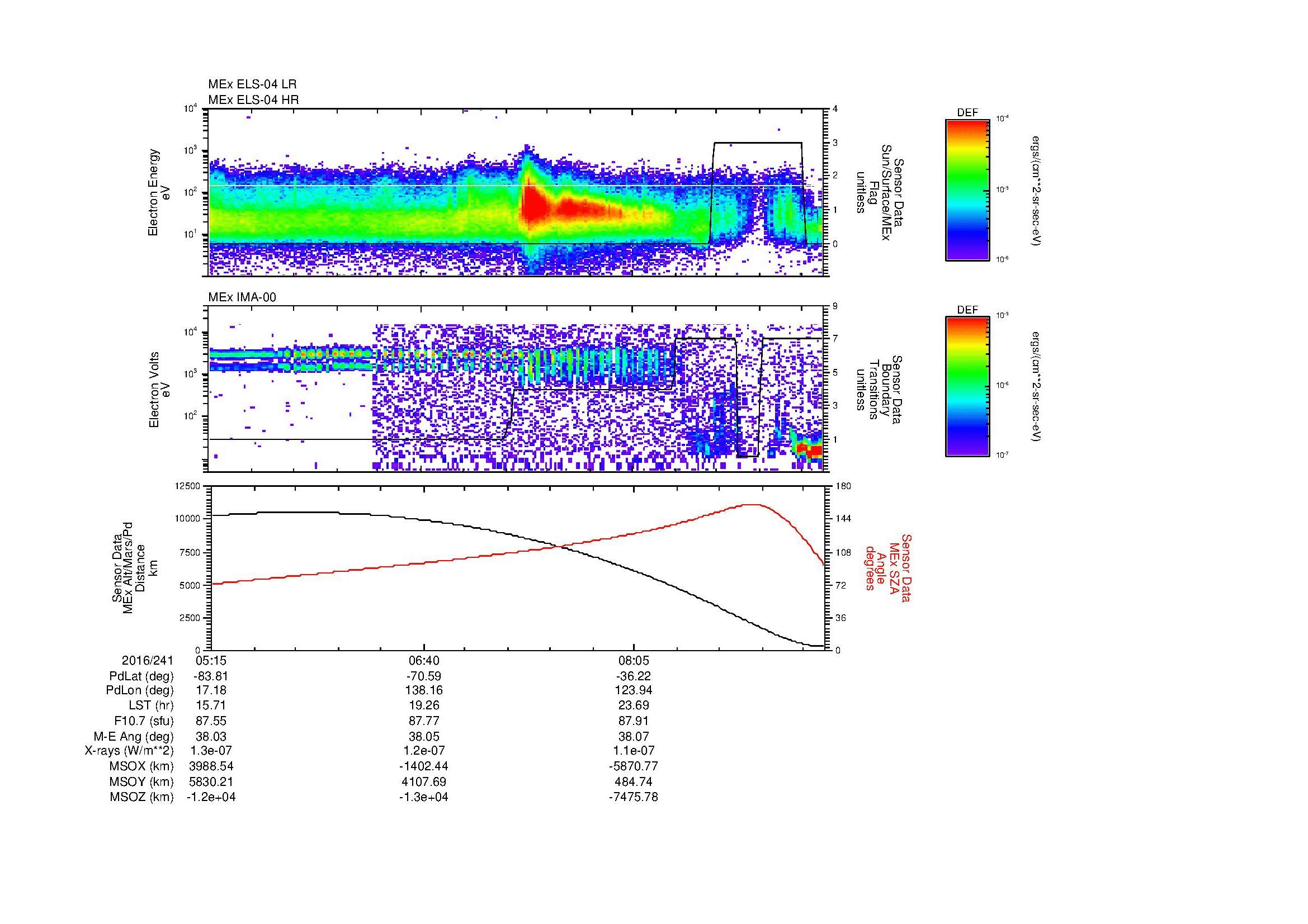Click the LST value '23.69'

click(x=634, y=705)
